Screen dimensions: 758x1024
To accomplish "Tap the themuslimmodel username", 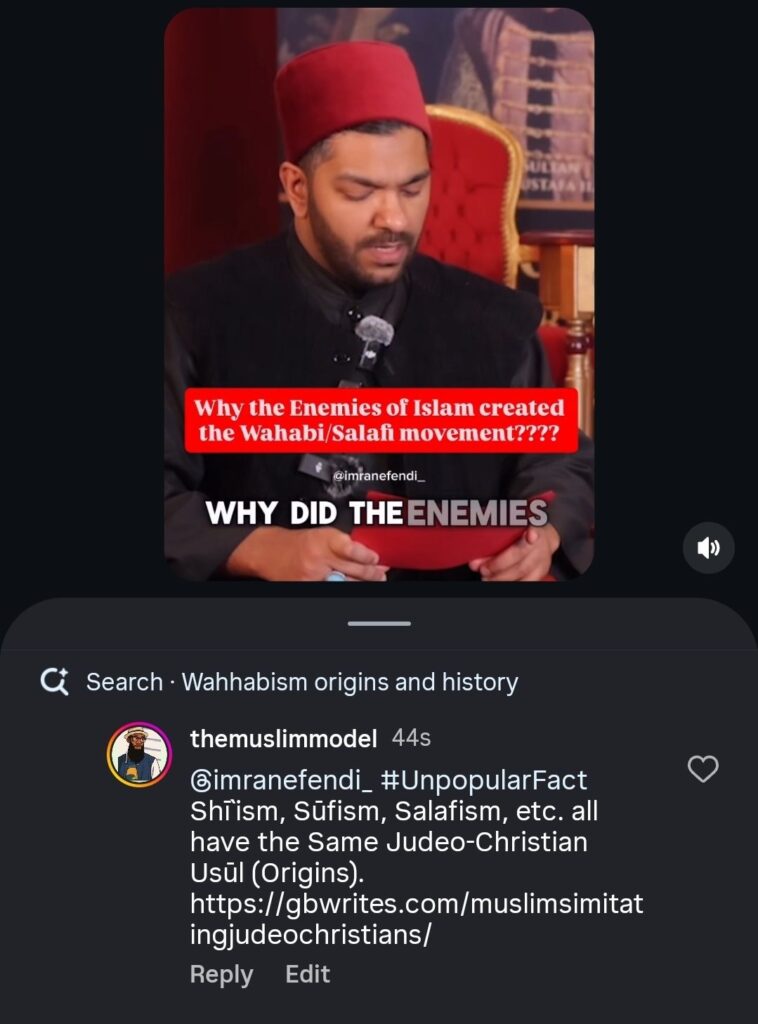I will click(283, 739).
